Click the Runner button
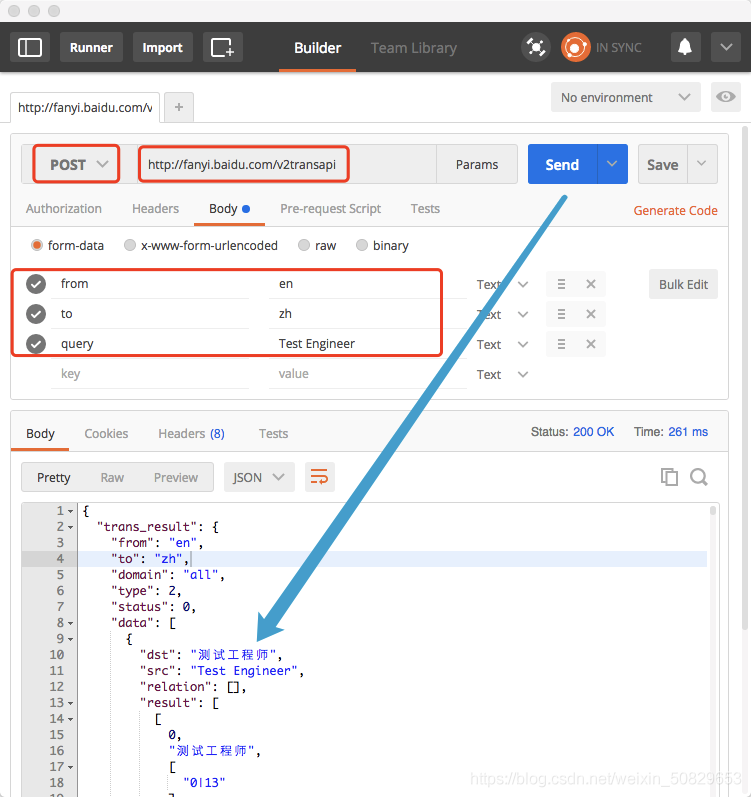 [x=91, y=48]
